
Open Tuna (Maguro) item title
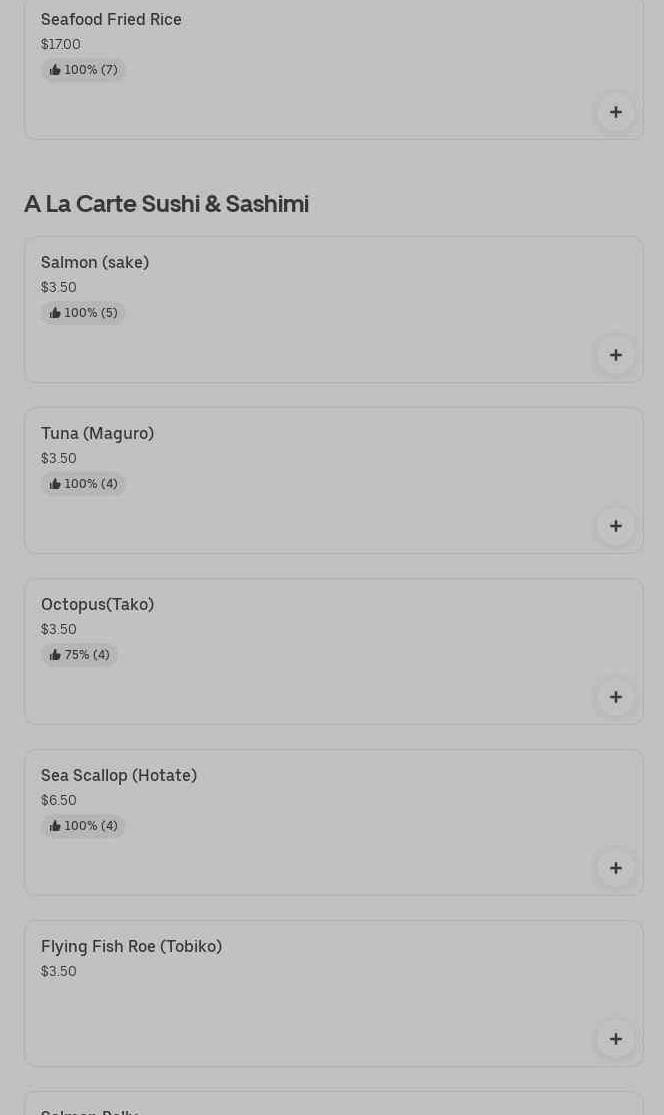pos(97,433)
